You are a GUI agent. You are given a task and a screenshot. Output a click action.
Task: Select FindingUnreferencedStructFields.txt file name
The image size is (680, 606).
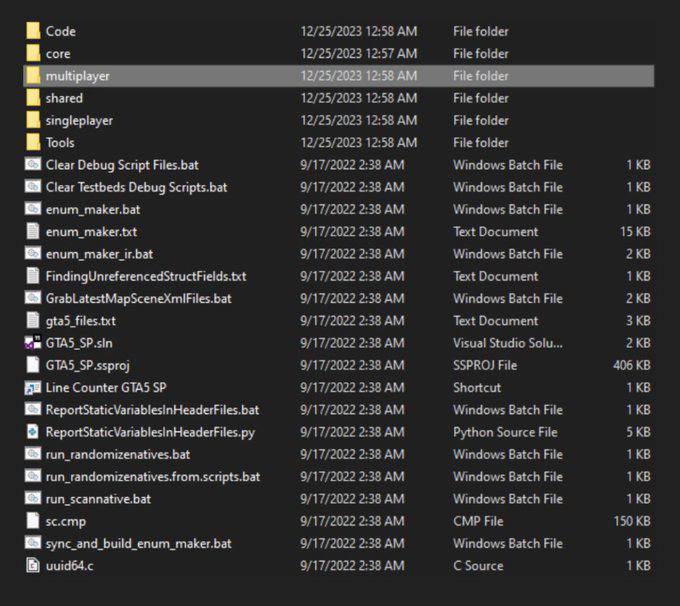tap(145, 276)
